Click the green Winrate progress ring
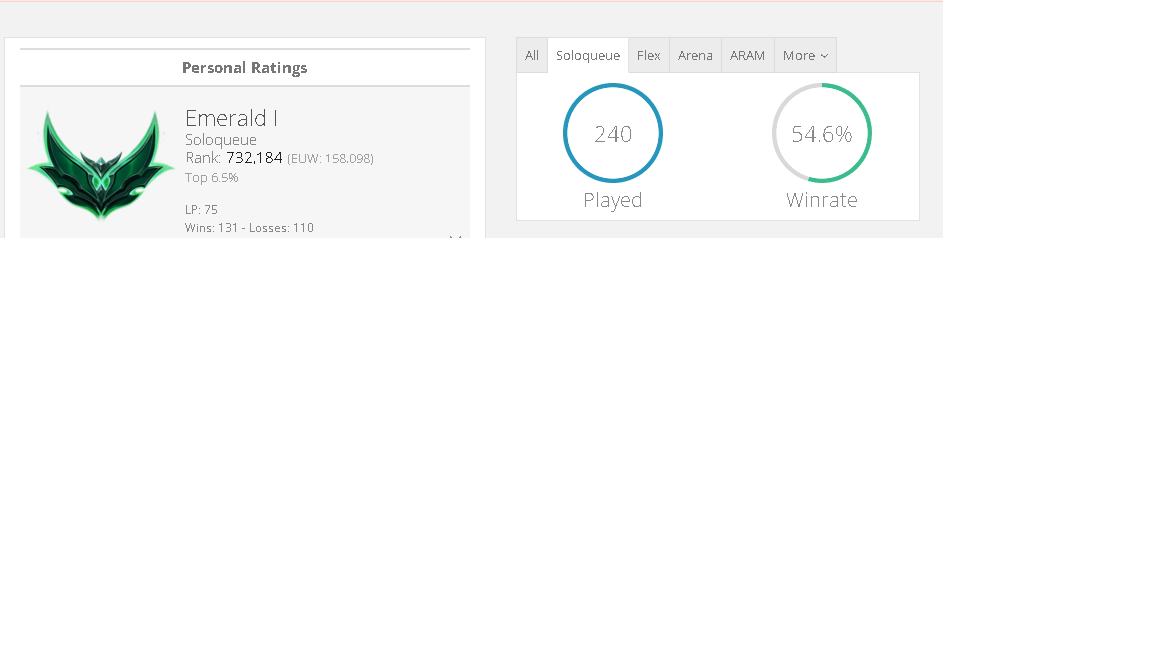 (821, 133)
